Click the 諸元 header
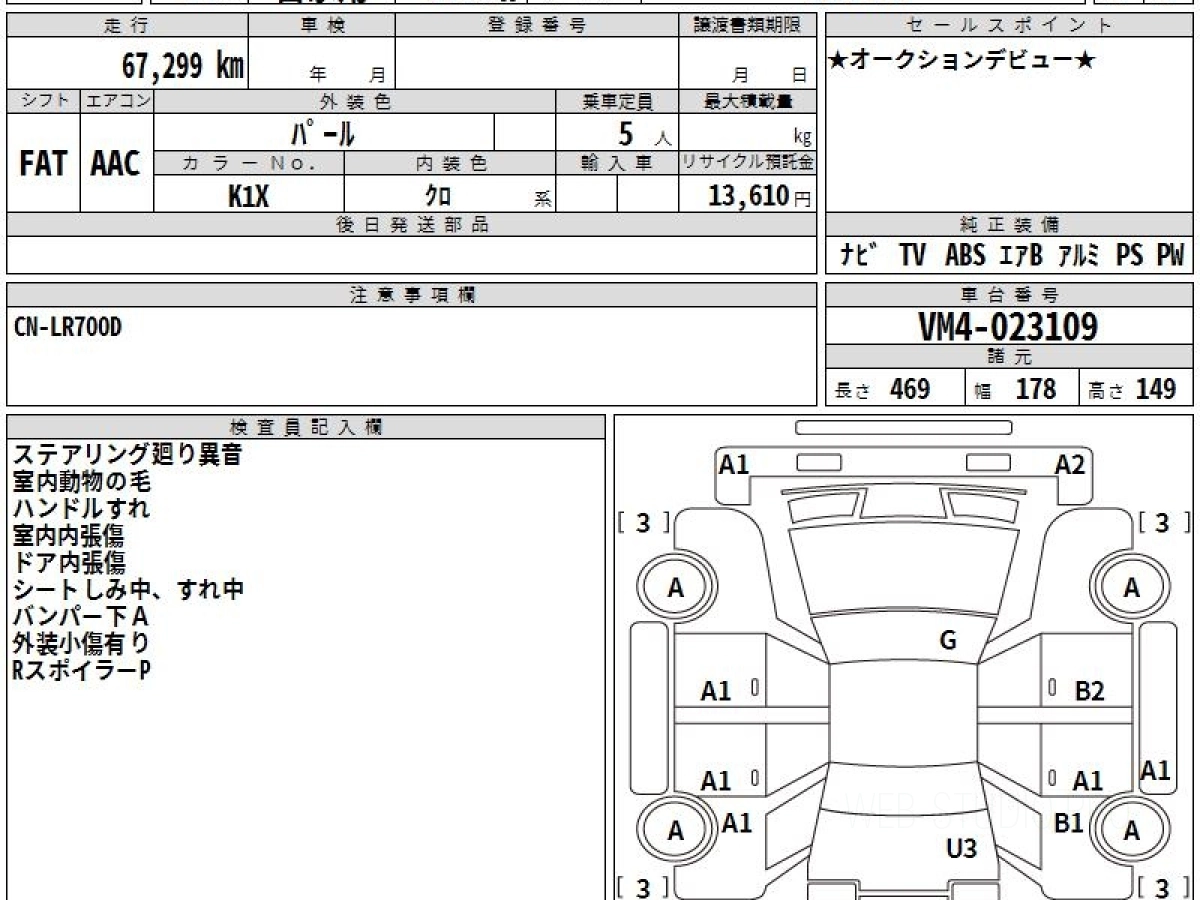Image resolution: width=1200 pixels, height=900 pixels. [x=1009, y=357]
